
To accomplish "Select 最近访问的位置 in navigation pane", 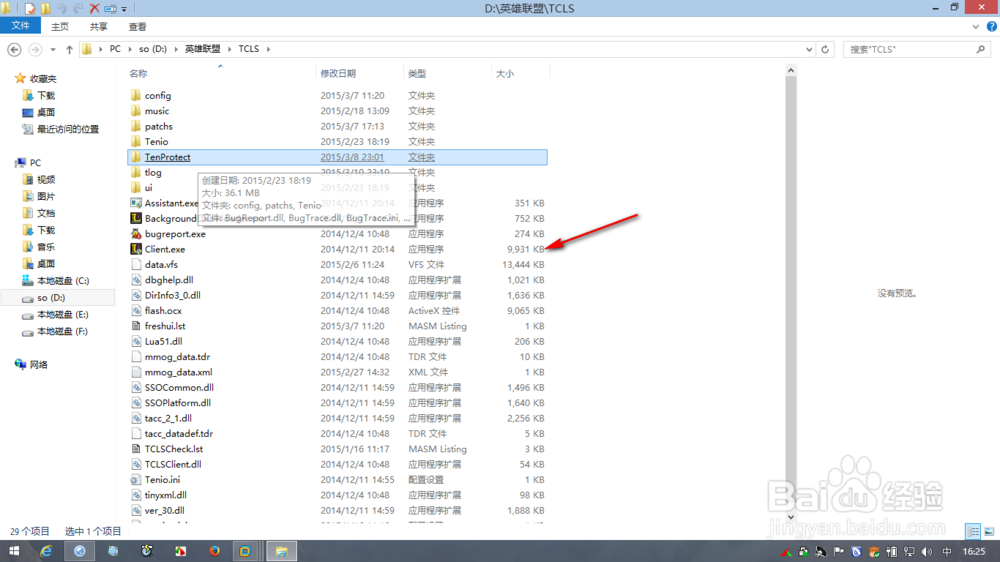I will pyautogui.click(x=68, y=129).
